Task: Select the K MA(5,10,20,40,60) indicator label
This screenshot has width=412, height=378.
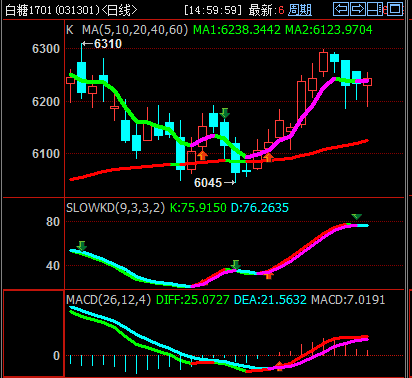Action: (x=127, y=30)
